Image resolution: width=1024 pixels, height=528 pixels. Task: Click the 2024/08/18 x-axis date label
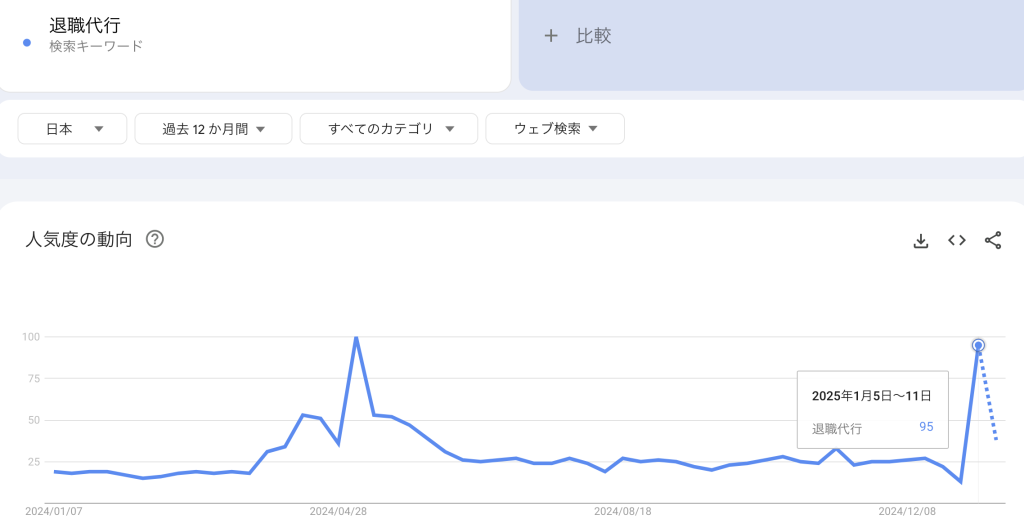click(x=623, y=511)
